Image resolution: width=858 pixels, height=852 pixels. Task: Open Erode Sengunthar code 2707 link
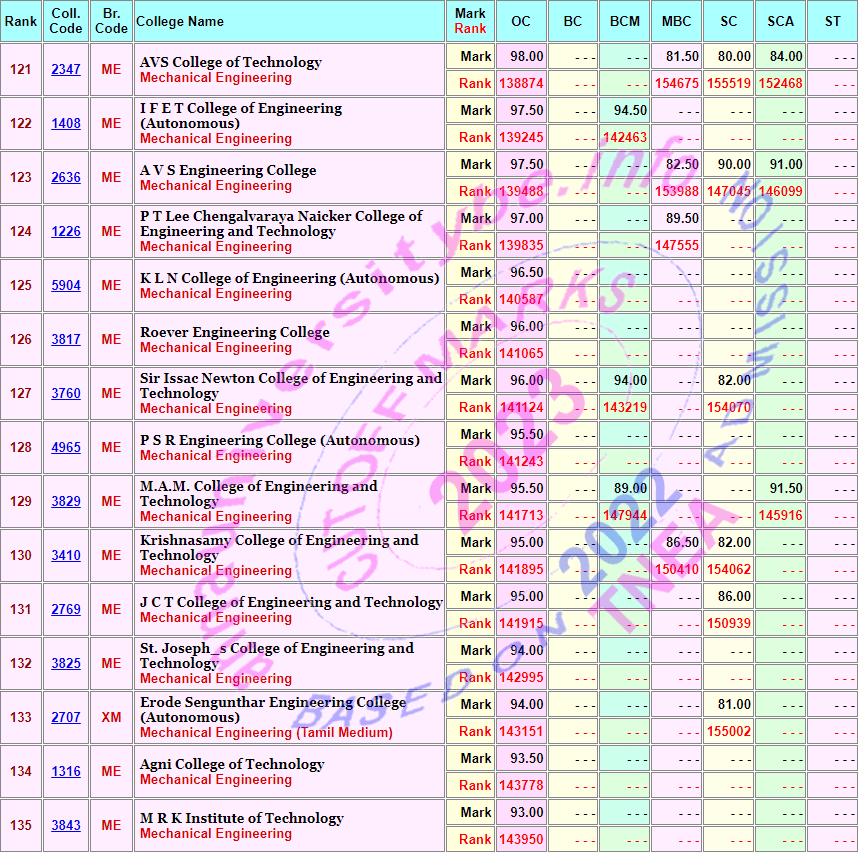click(x=66, y=718)
